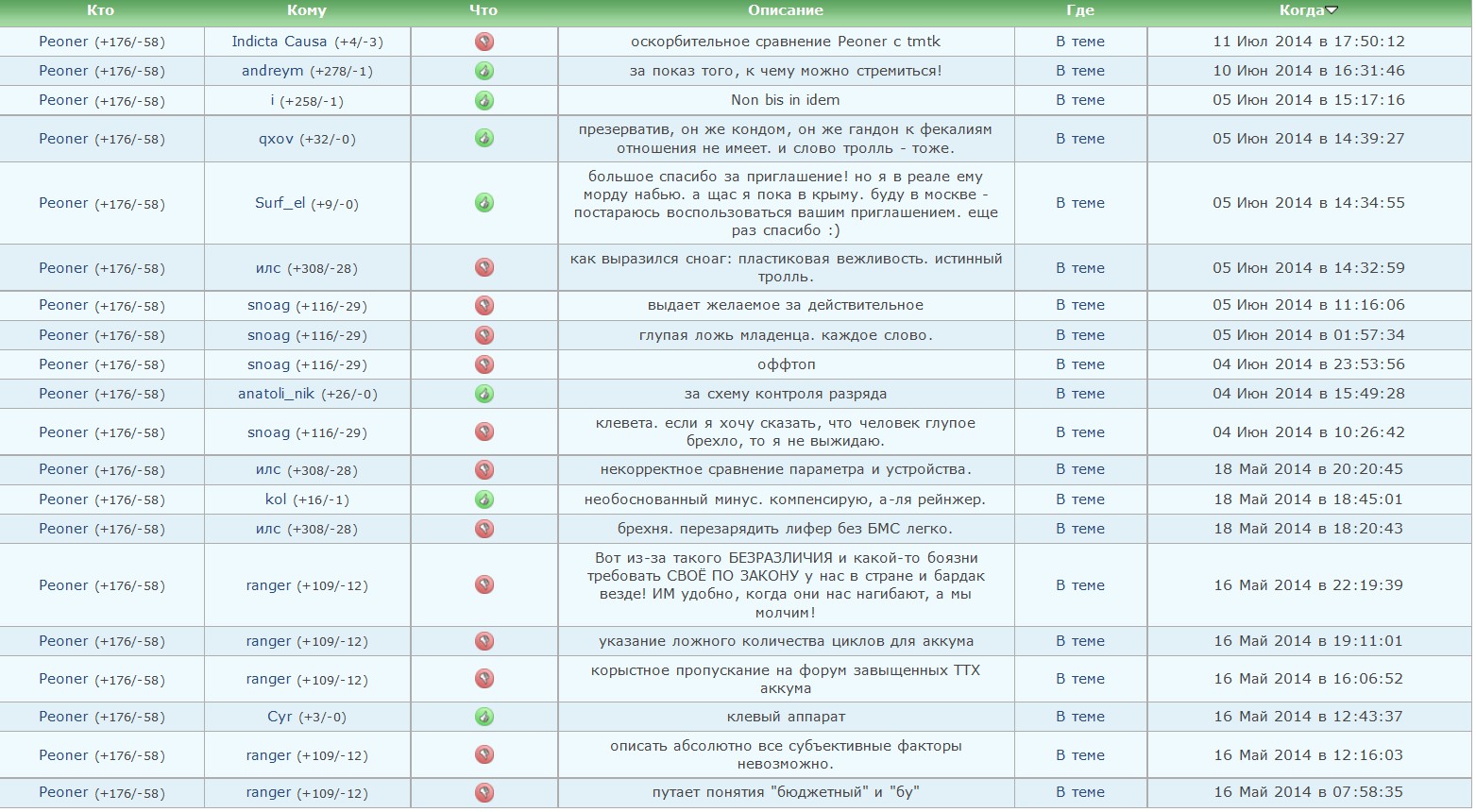Click green rating icon in qxov row
This screenshot has height=812, width=1476.
click(x=484, y=139)
